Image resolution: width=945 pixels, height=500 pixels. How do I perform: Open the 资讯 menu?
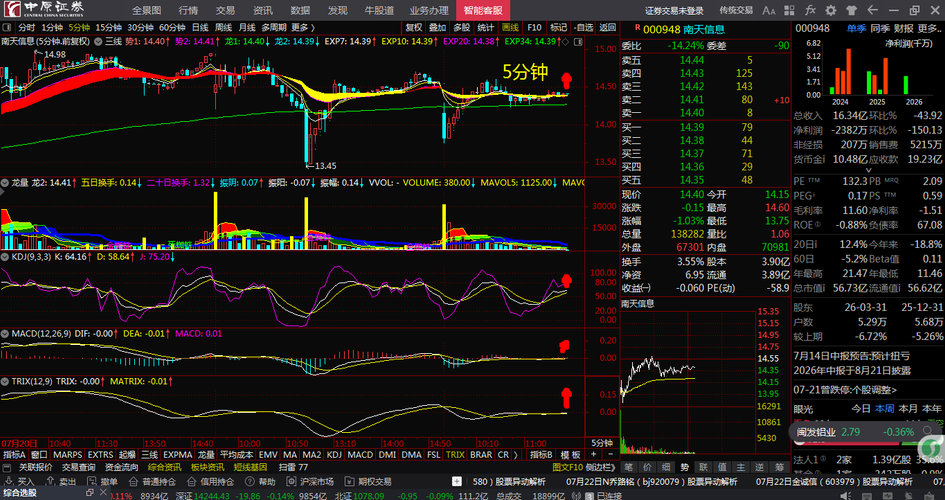coord(263,10)
